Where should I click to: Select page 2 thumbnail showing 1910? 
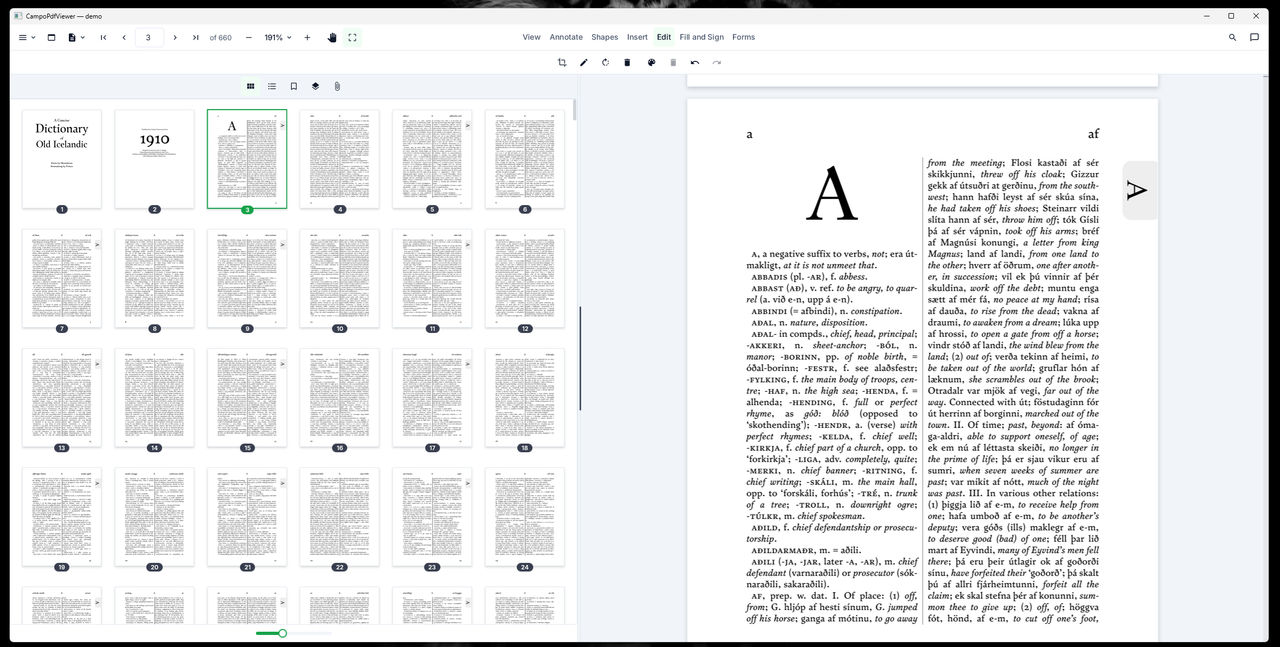pos(154,159)
